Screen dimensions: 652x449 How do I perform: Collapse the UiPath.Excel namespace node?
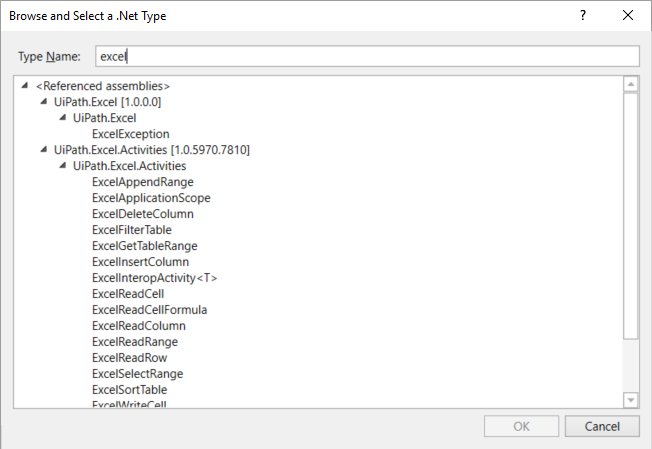pos(63,118)
